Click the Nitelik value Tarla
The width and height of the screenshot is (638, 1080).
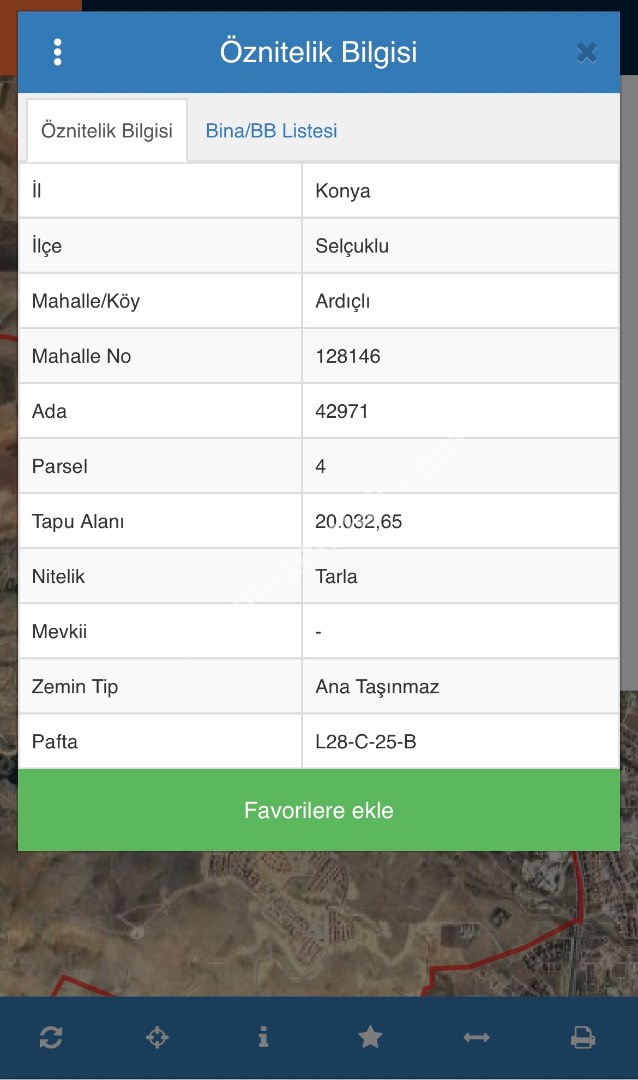336,576
